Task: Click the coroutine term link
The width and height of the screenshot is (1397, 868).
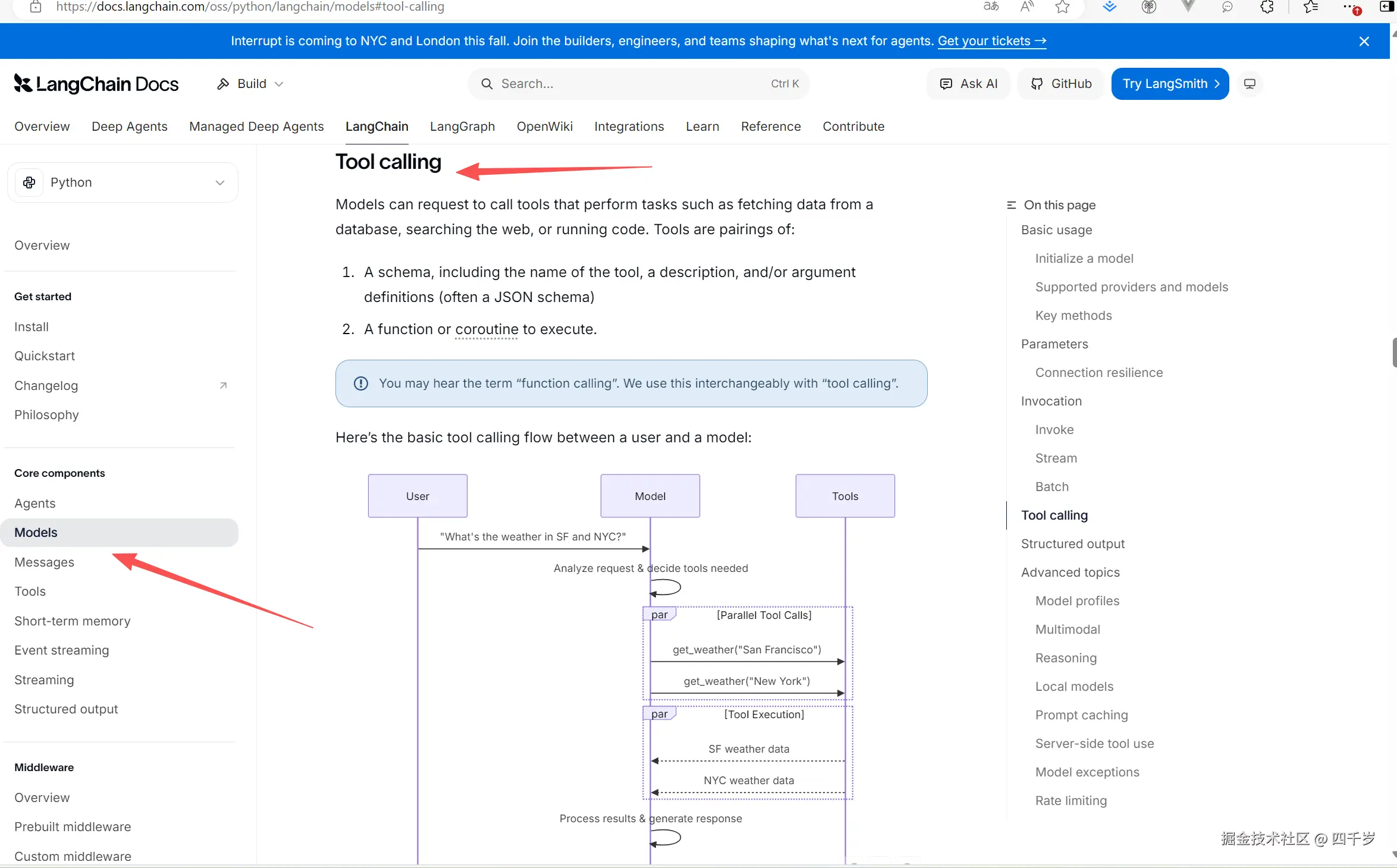Action: pyautogui.click(x=486, y=329)
